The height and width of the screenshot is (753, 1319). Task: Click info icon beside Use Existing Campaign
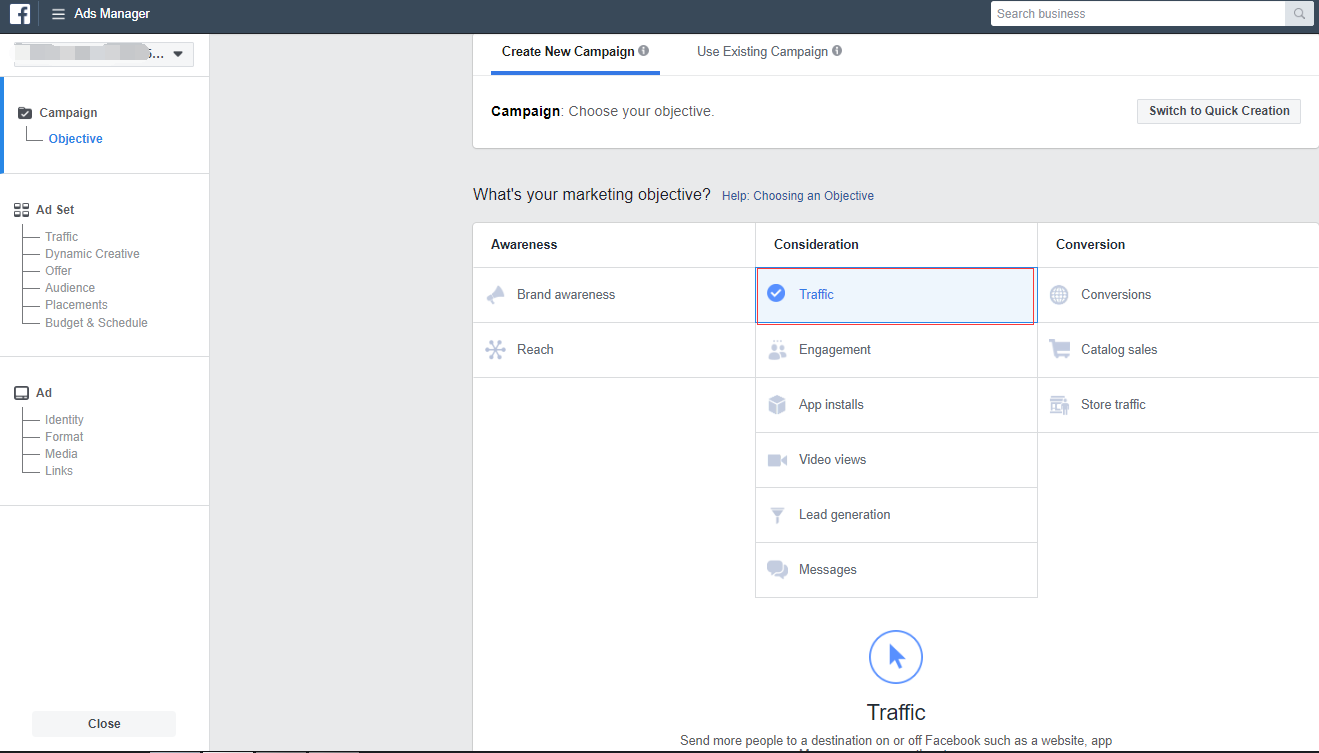(837, 51)
